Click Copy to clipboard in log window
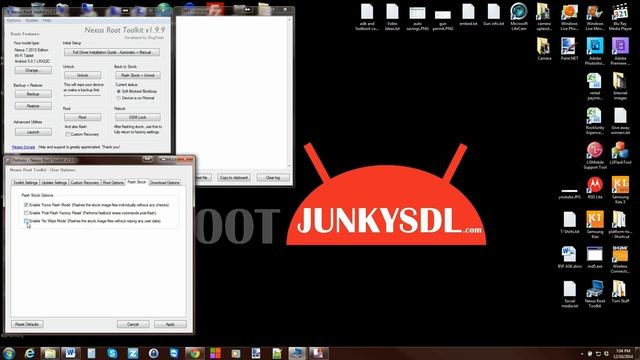 pos(234,178)
